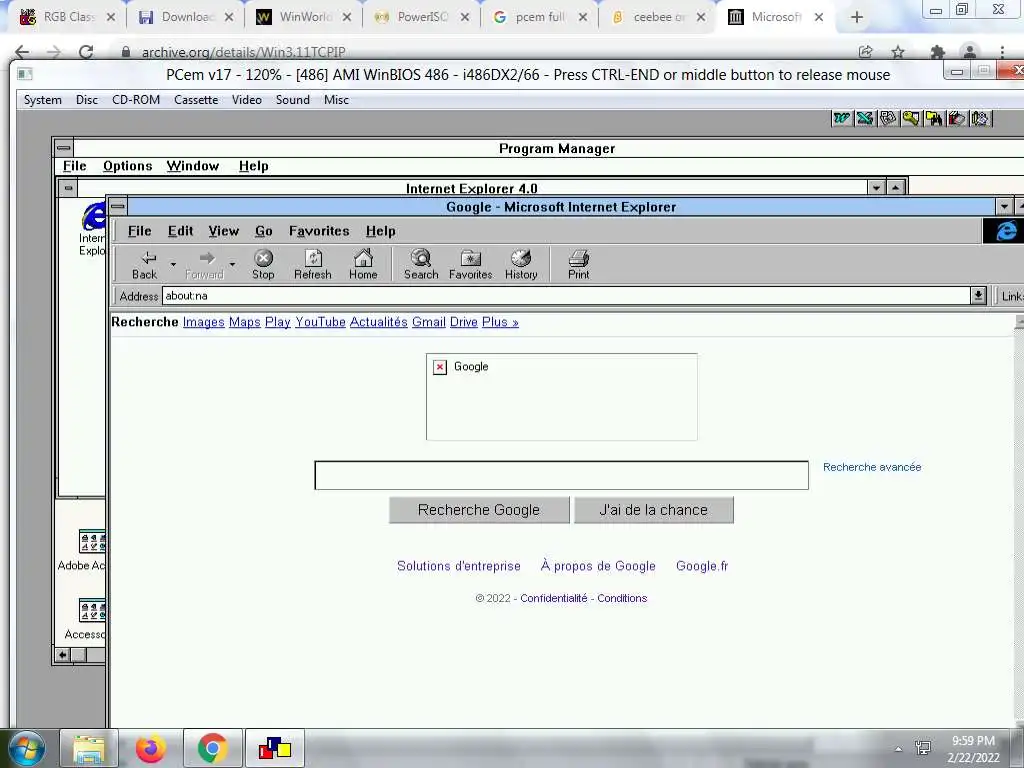This screenshot has width=1024, height=768.
Task: Click the last icon in Office shortcut bar
Action: point(980,118)
